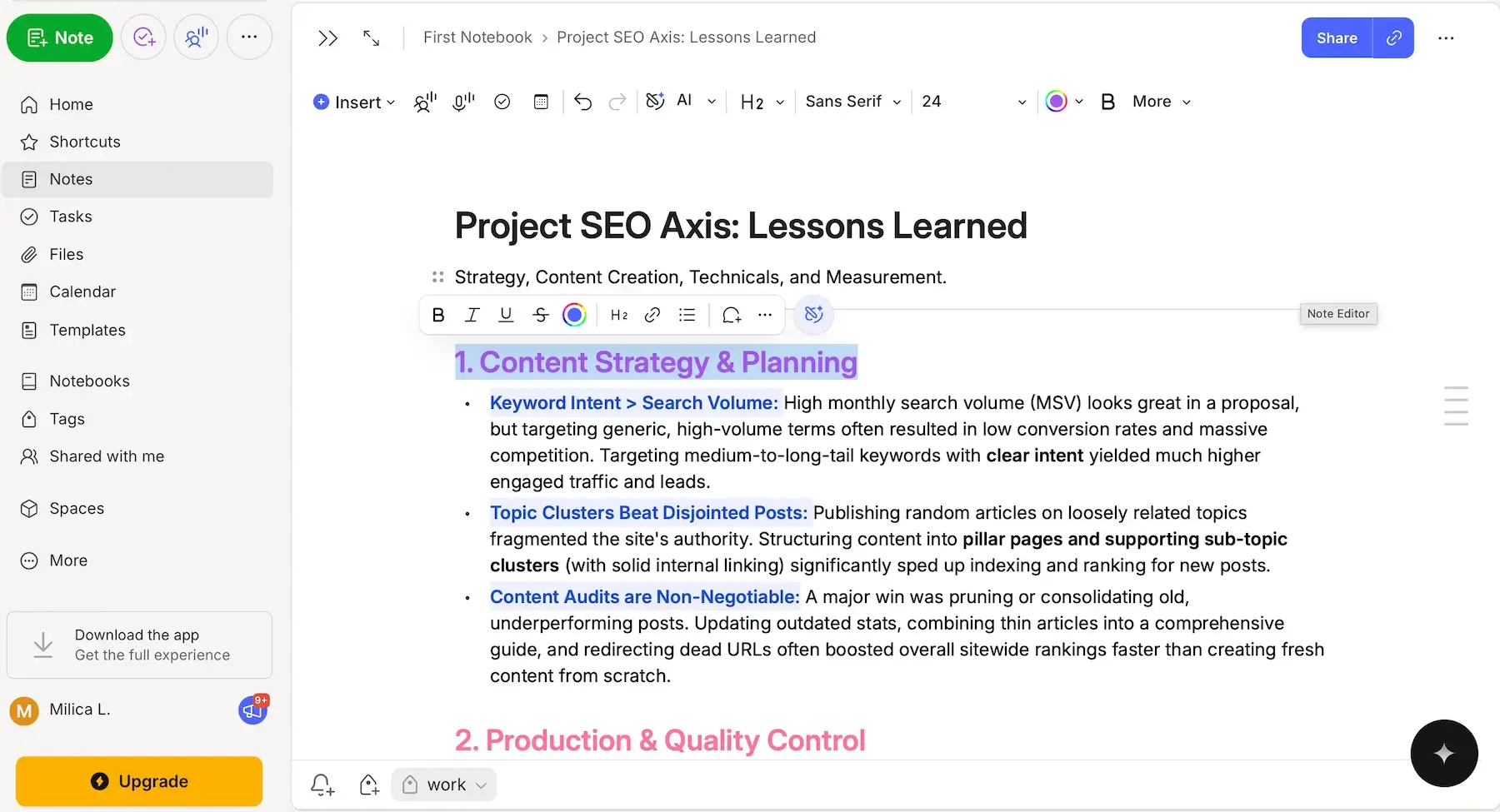Screen dimensions: 1500x812
Task: Toggle underline in the floating toolbar
Action: point(506,315)
